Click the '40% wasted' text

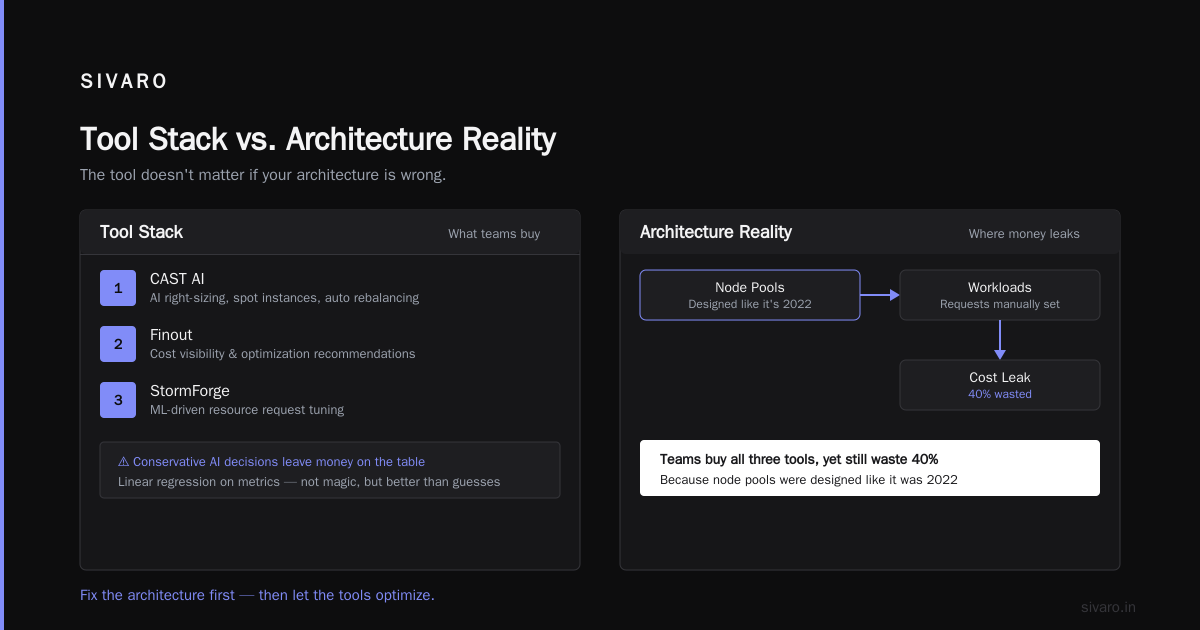(x=1000, y=394)
